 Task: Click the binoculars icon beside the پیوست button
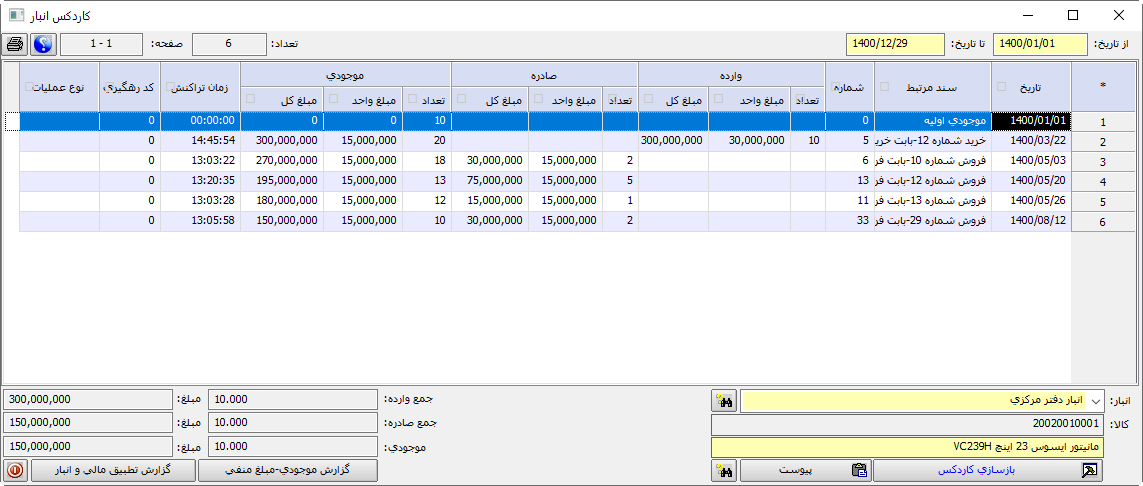pos(724,470)
